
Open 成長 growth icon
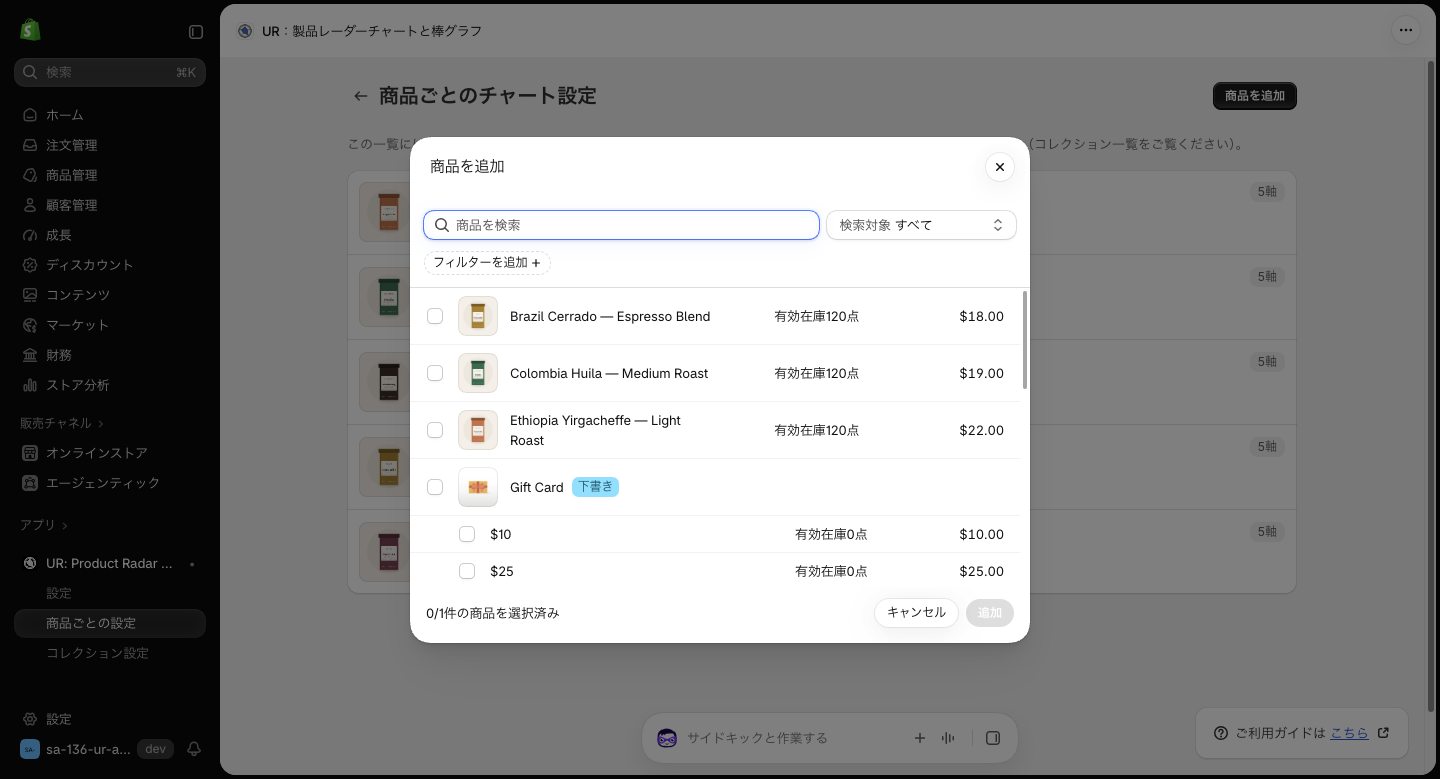click(30, 235)
